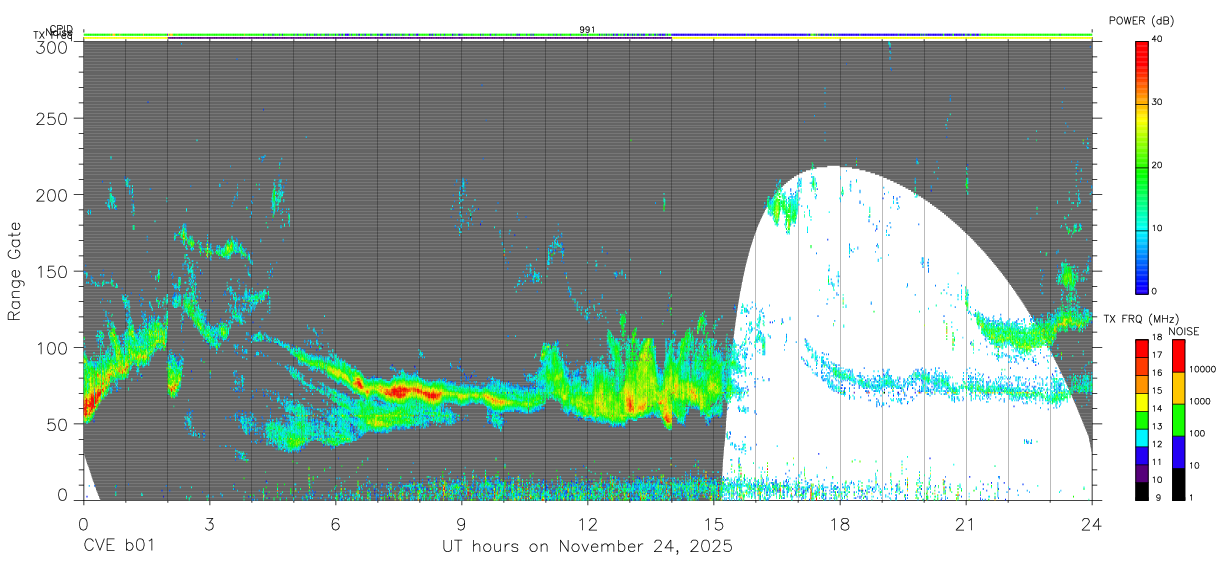
Task: Click the 30 label on power scale
Action: [1157, 103]
